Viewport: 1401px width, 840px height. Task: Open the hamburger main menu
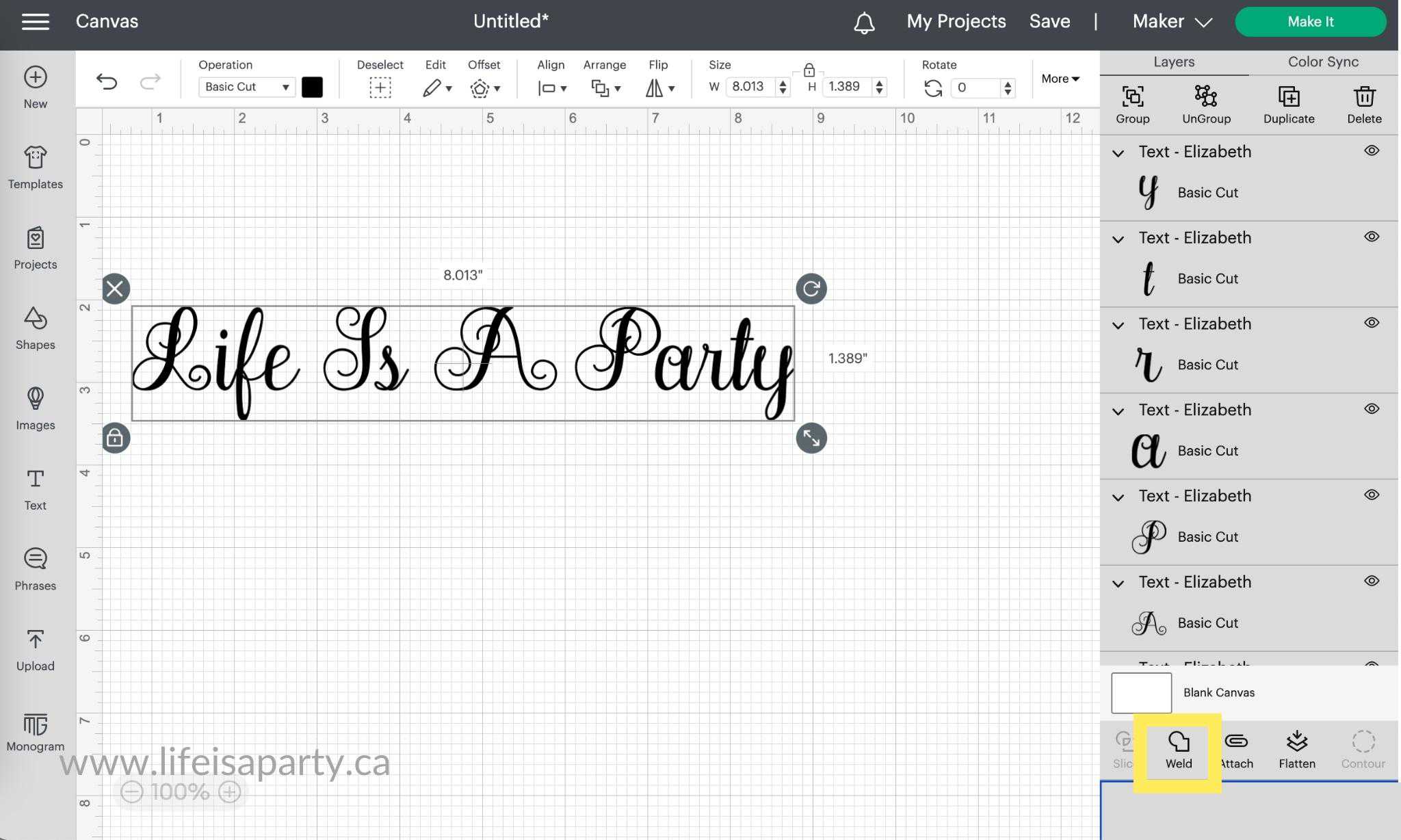click(x=36, y=22)
